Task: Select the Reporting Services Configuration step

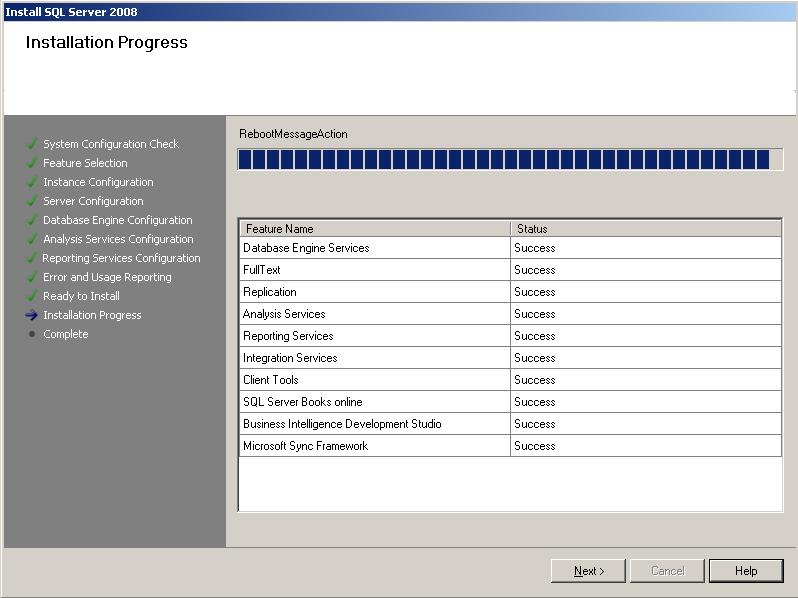Action: (121, 258)
